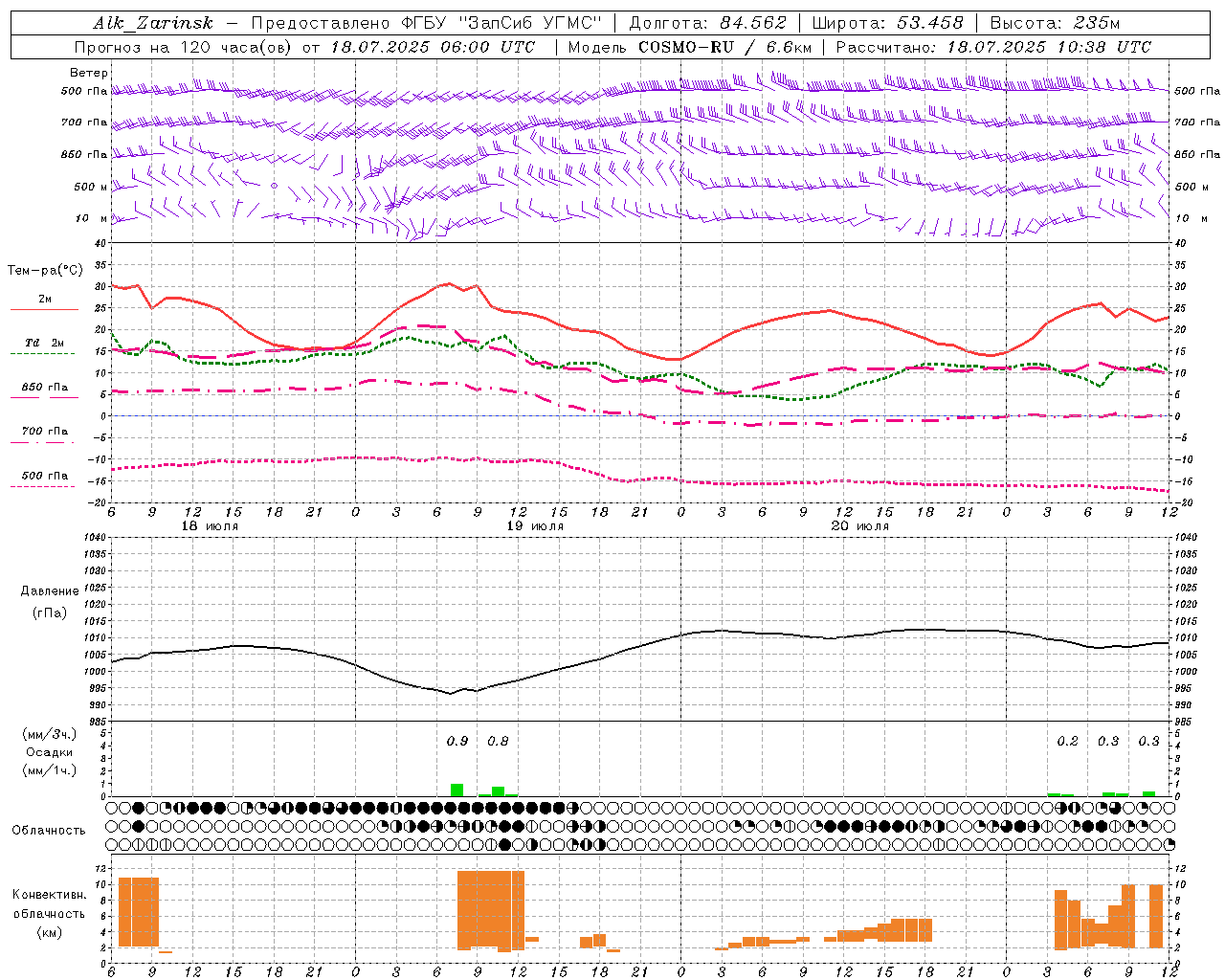The image size is (1225, 980).
Task: Click the 18 июля date label
Action: coord(210,526)
